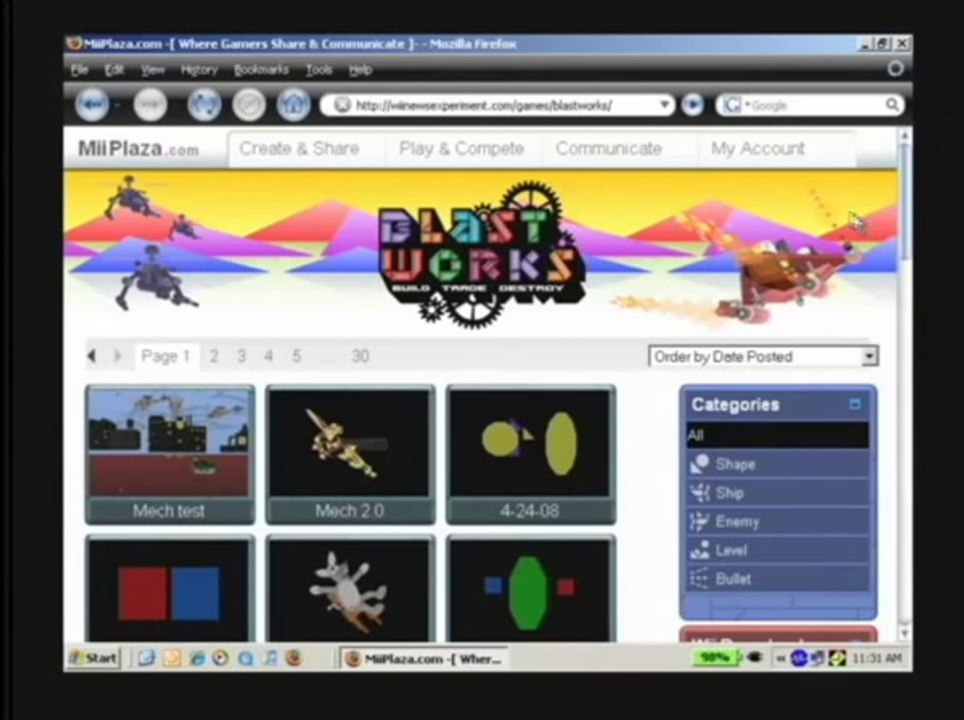Open the View menu
964x720 pixels.
[x=152, y=70]
